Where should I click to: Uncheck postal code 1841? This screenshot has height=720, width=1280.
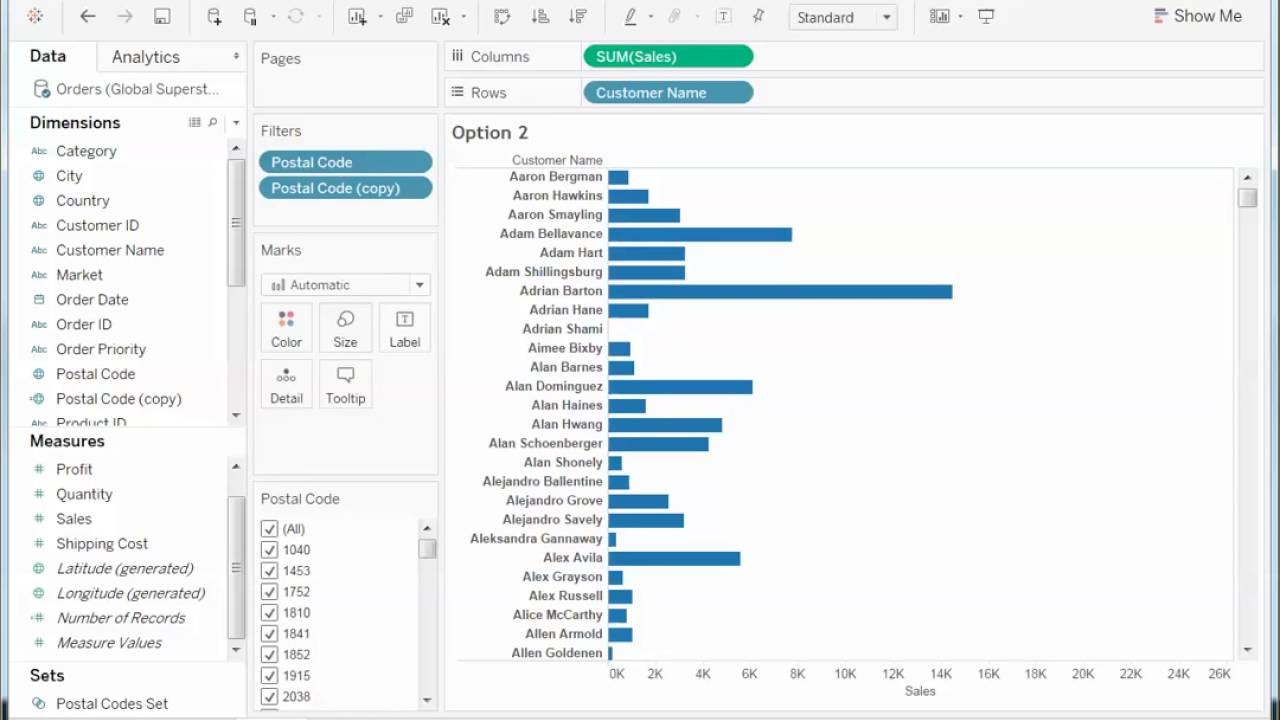point(269,634)
